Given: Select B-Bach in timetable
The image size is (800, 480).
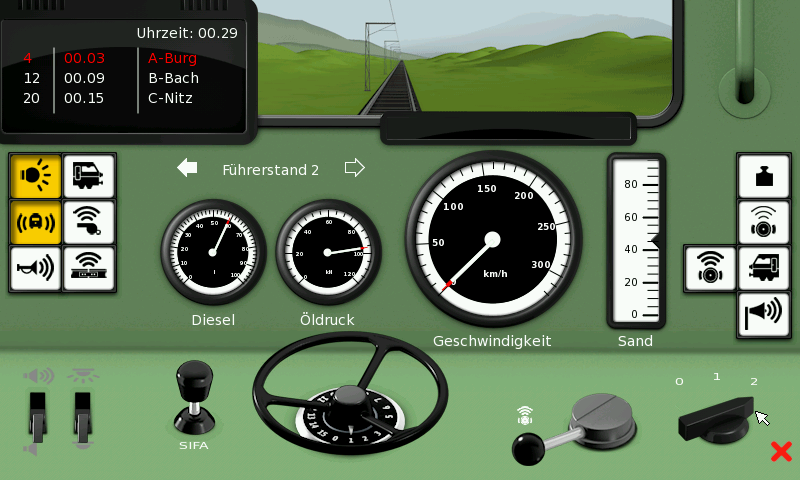Looking at the screenshot, I should (173, 78).
